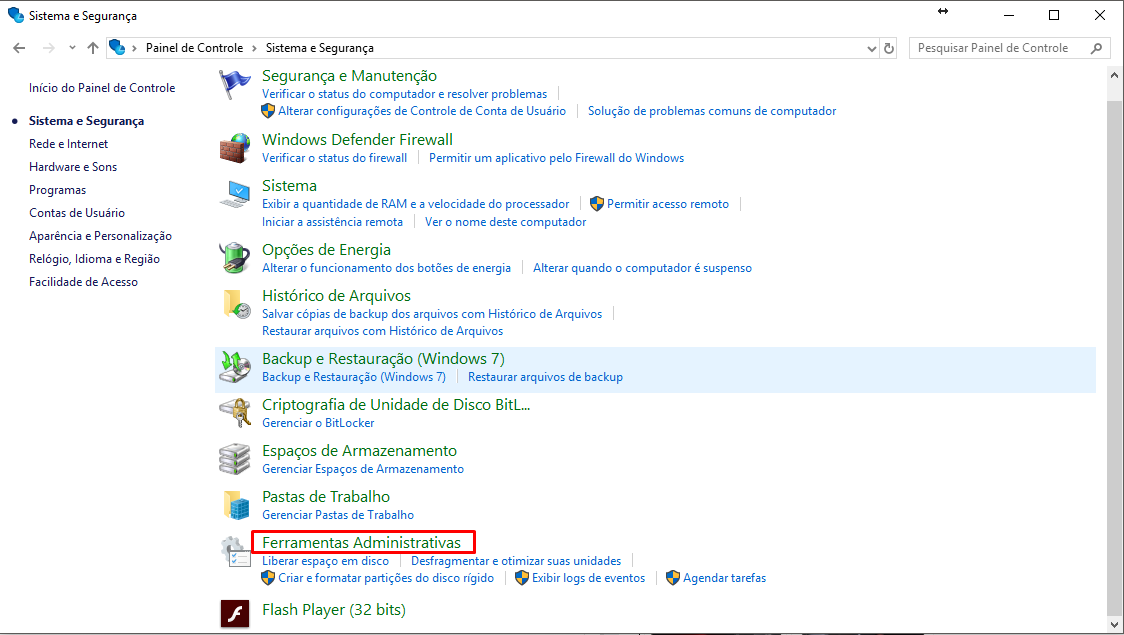Click the Pastas de Trabalho folder icon
The width and height of the screenshot is (1124, 635).
click(236, 505)
